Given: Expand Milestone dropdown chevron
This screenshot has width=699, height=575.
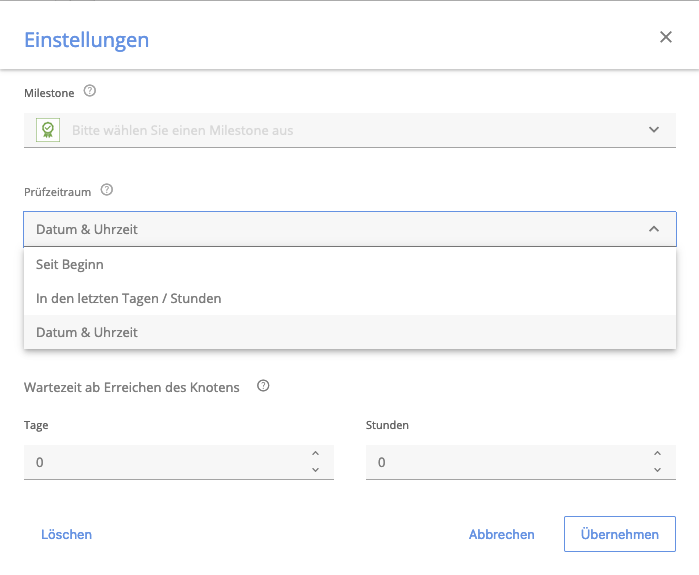Looking at the screenshot, I should tap(654, 130).
